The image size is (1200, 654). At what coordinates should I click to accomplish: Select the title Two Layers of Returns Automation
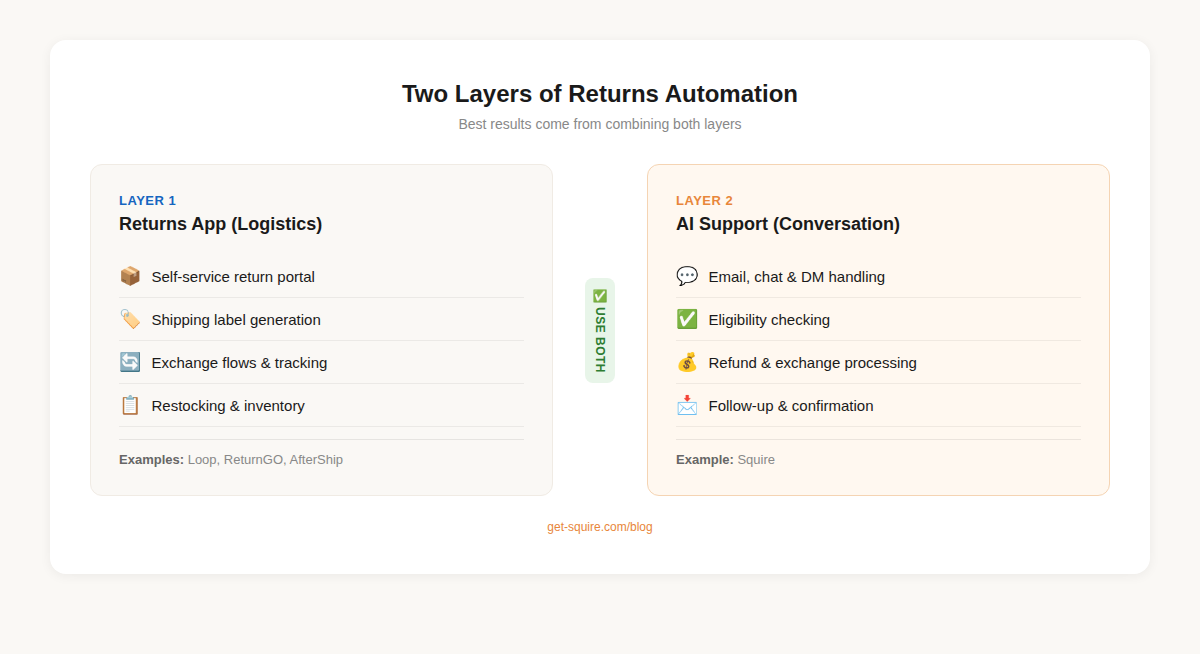coord(600,93)
